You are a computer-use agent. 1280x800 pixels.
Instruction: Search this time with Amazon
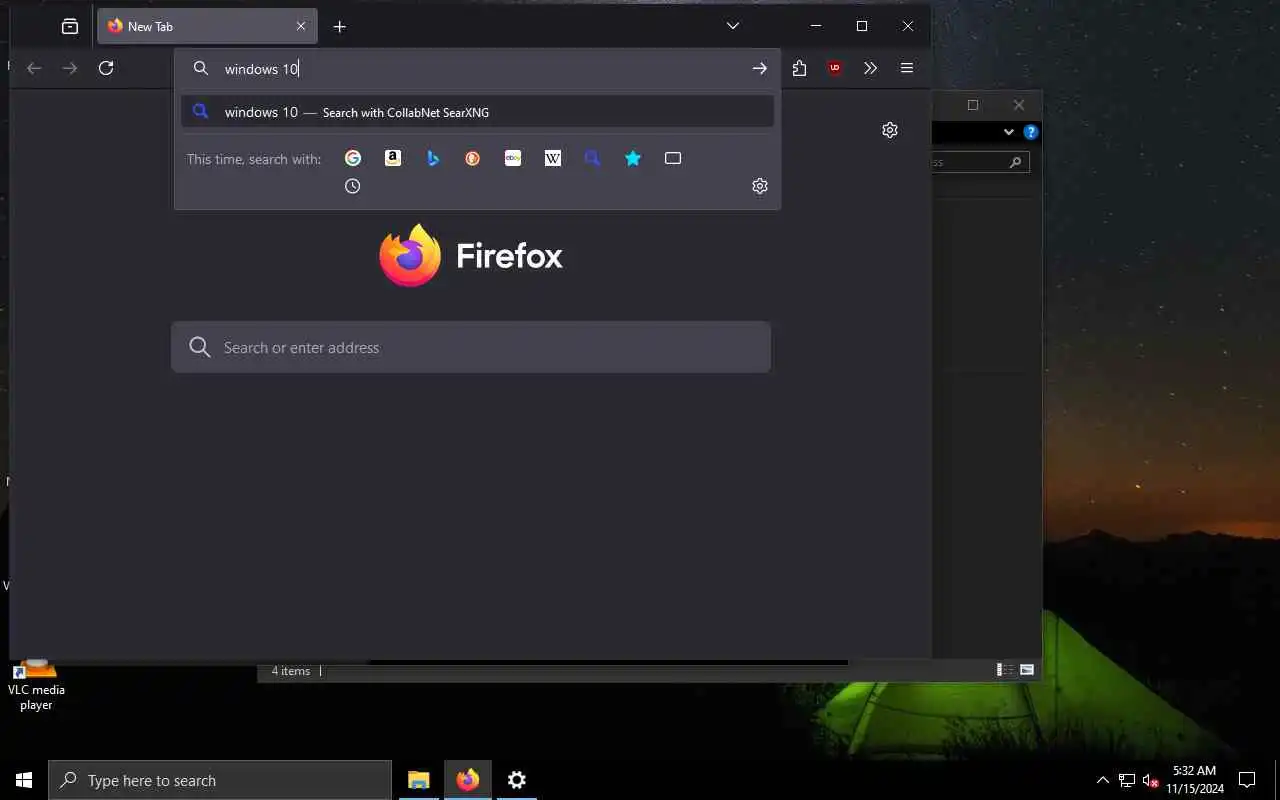click(393, 158)
